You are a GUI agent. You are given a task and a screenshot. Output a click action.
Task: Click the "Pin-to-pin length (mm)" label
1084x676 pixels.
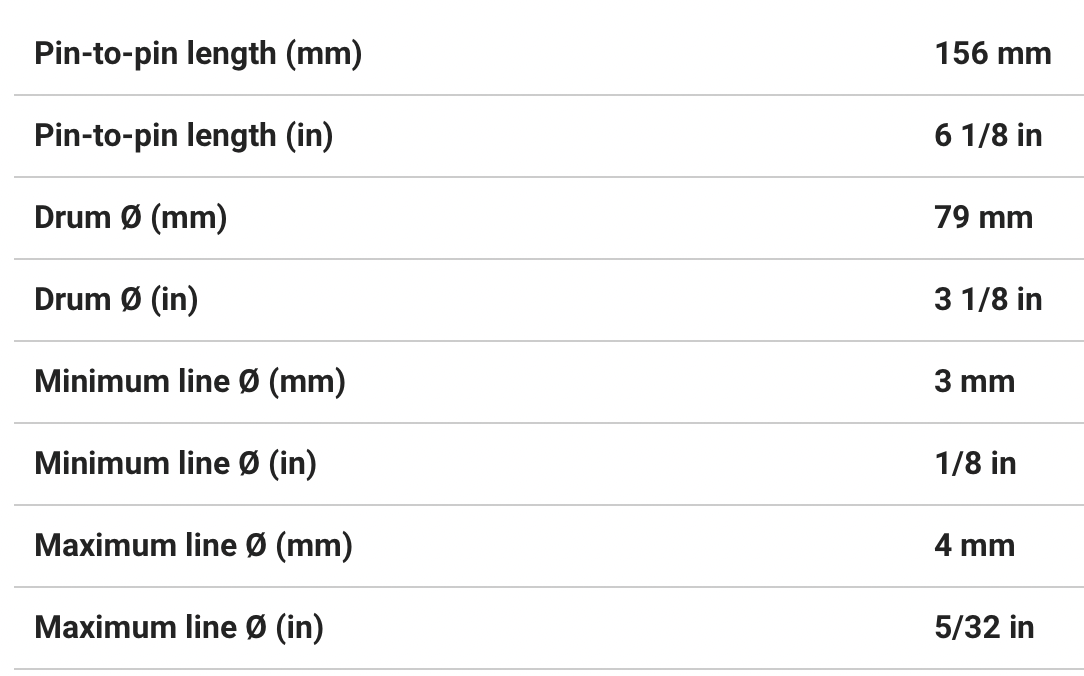pos(198,54)
